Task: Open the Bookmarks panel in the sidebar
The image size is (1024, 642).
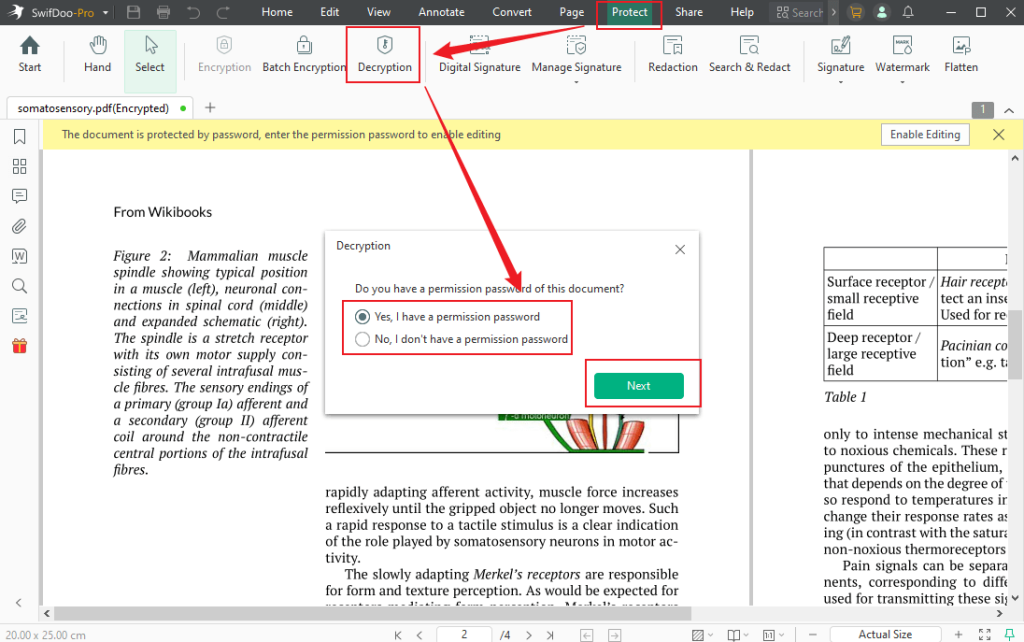Action: [19, 136]
